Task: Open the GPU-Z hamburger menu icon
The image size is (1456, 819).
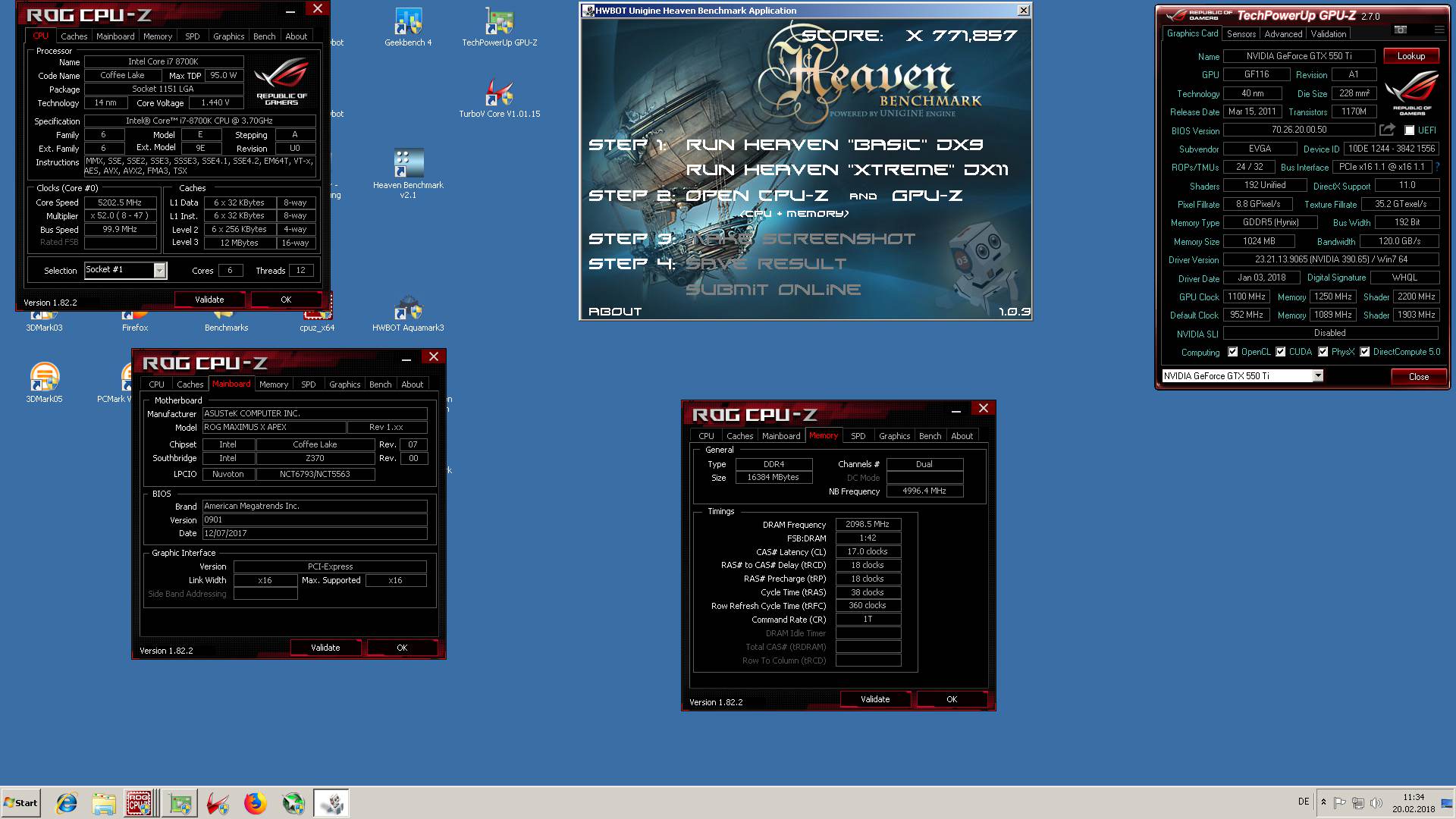Action: 1439,30
